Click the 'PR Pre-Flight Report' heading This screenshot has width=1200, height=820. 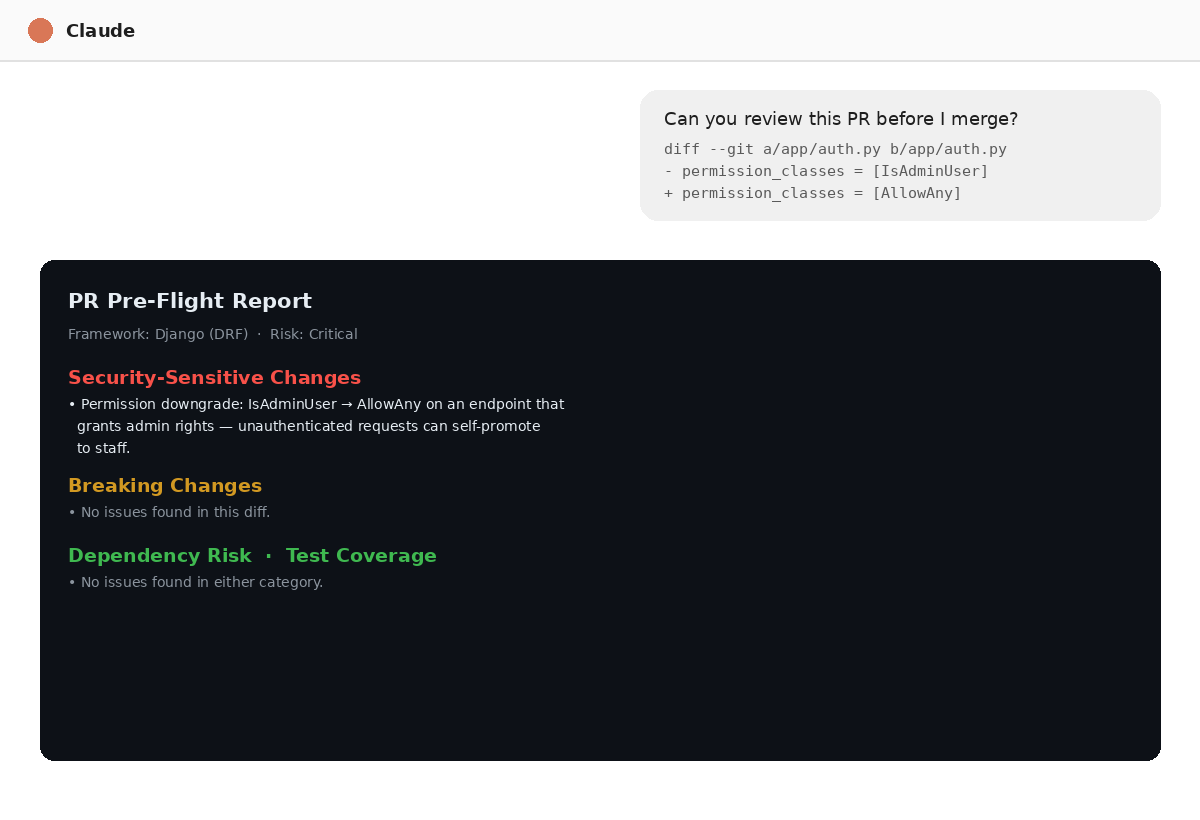[190, 301]
